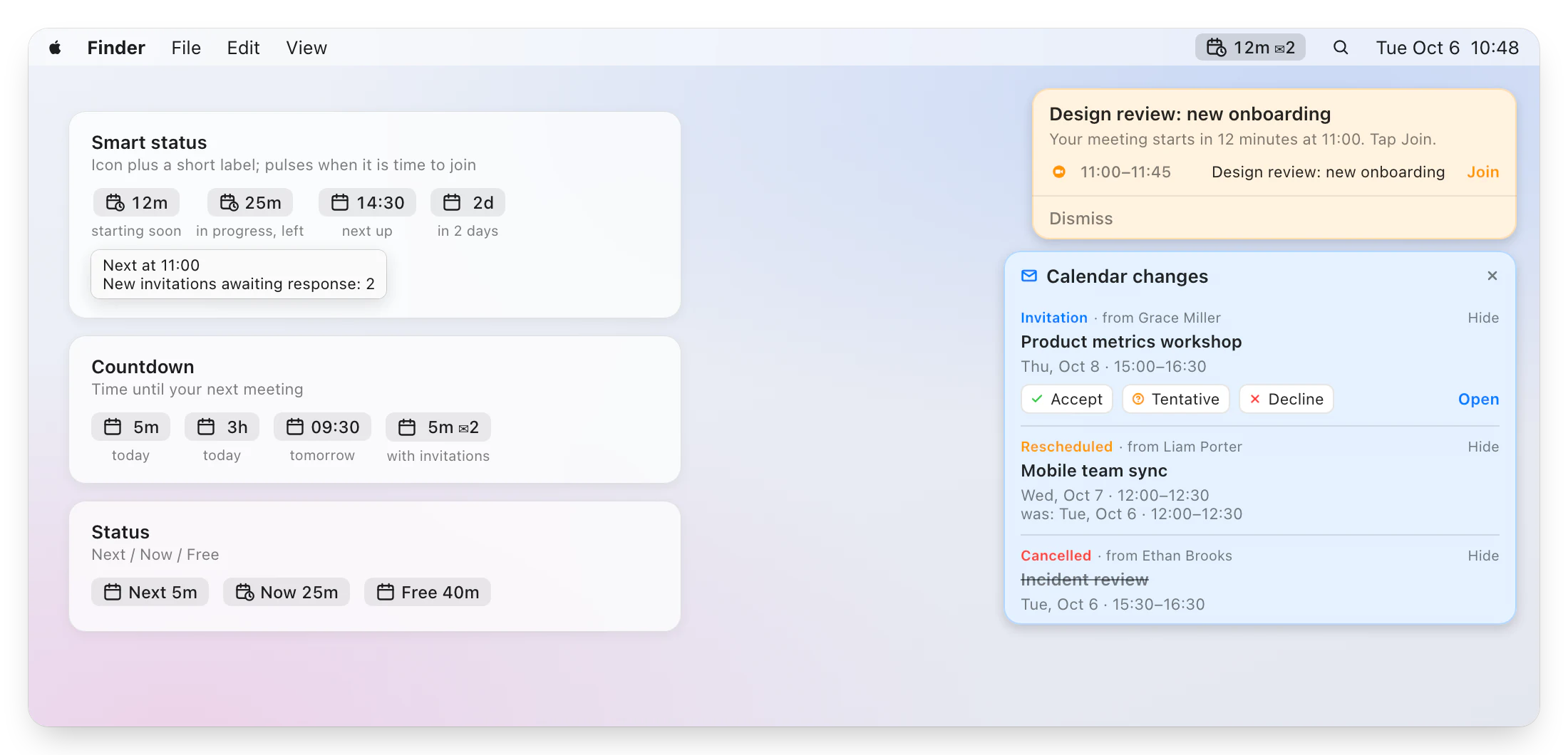Open the File menu
Image resolution: width=1568 pixels, height=755 pixels.
point(186,48)
